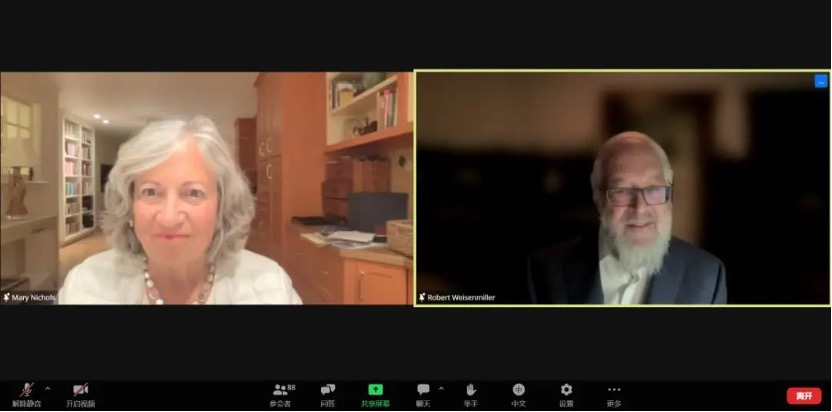Viewport: 832px width, 412px height.
Task: Open blue ellipsis menu on Robert's video
Action: 821,81
